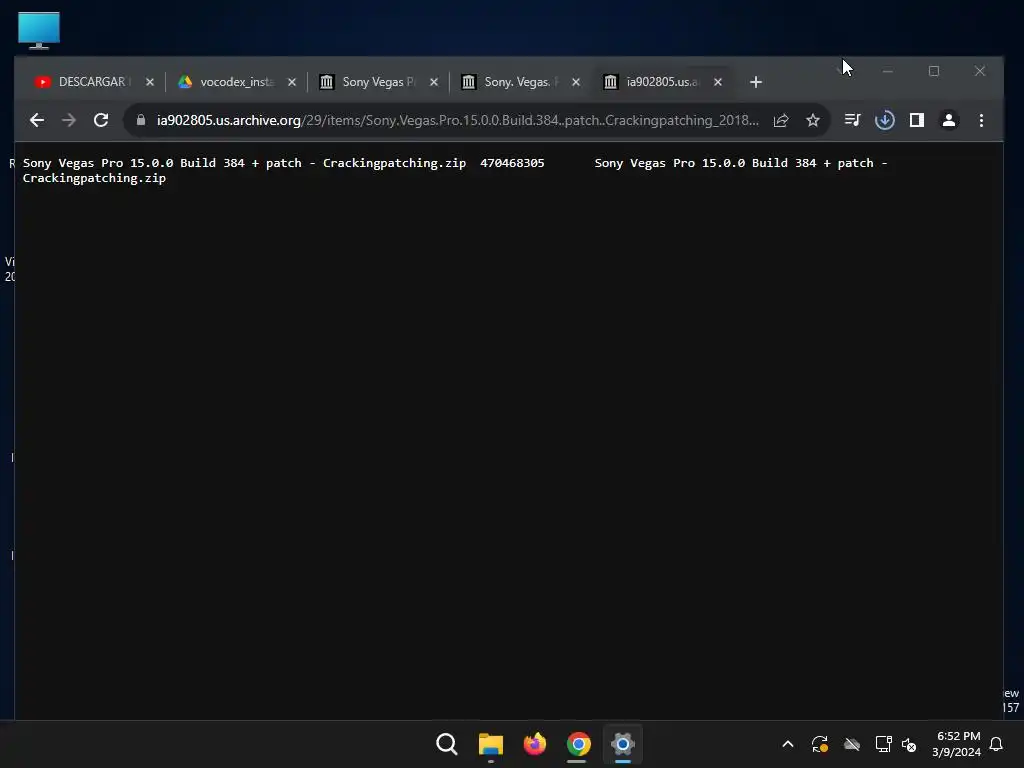Click the archive.org URL address bar

[x=457, y=120]
